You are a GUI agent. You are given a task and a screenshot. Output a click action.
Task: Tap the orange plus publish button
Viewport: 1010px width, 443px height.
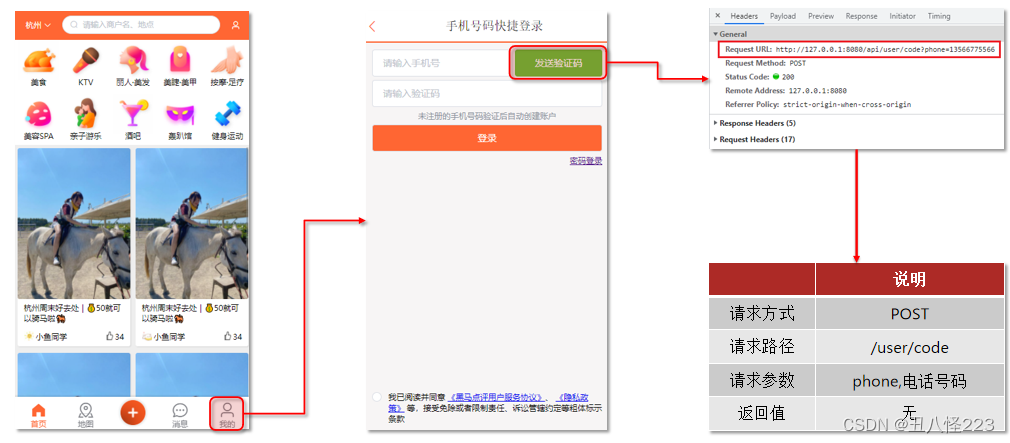pyautogui.click(x=133, y=413)
